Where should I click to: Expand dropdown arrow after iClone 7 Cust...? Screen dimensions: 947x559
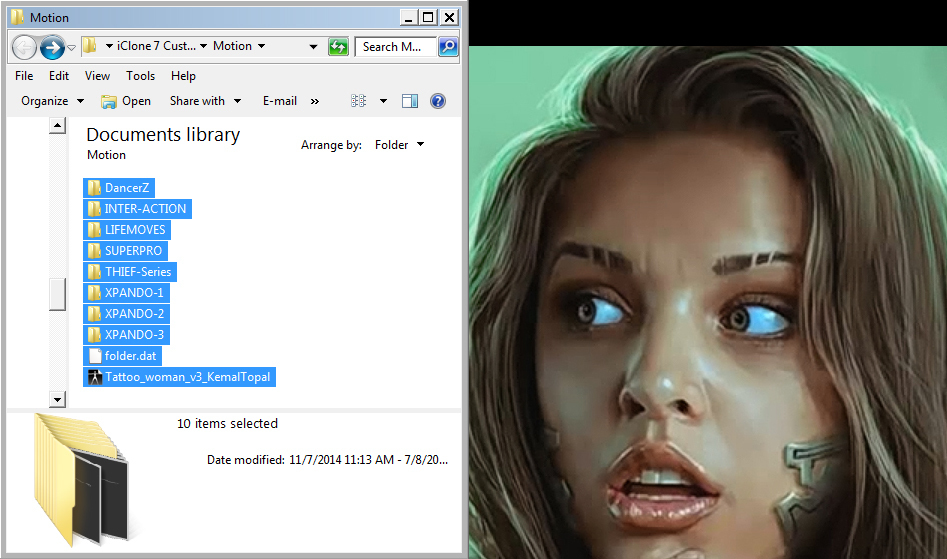204,46
